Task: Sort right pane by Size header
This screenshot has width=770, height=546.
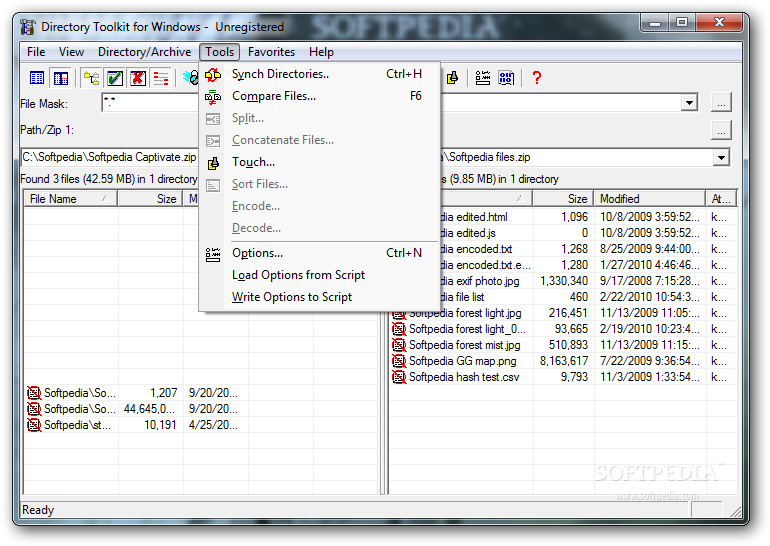Action: 563,199
